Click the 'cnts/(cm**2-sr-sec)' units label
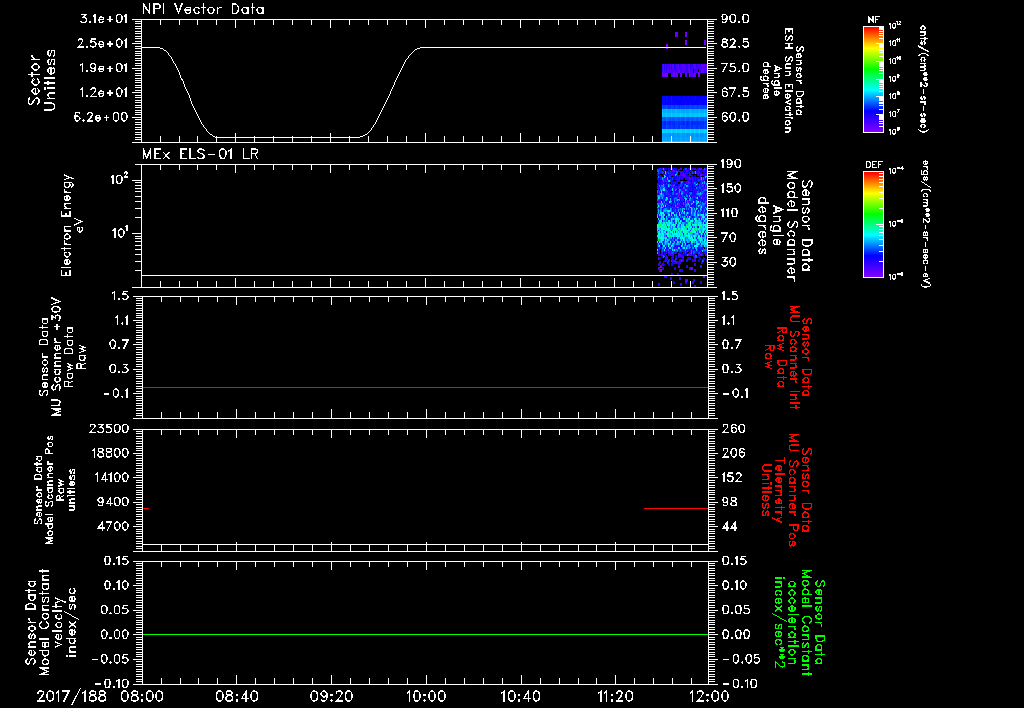The width and height of the screenshot is (1024, 708). click(923, 79)
